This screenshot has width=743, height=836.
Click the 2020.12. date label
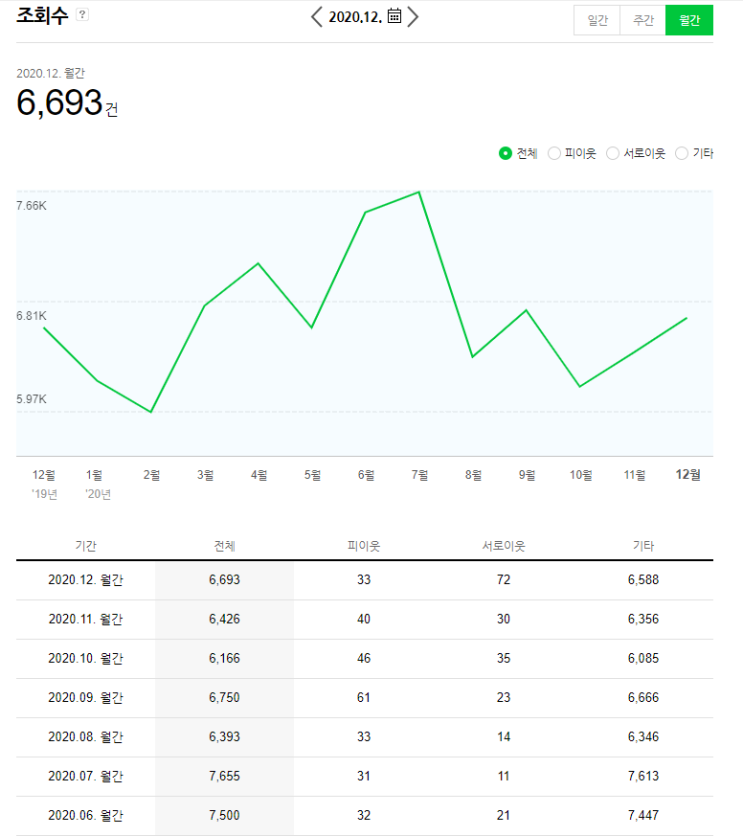click(x=354, y=17)
